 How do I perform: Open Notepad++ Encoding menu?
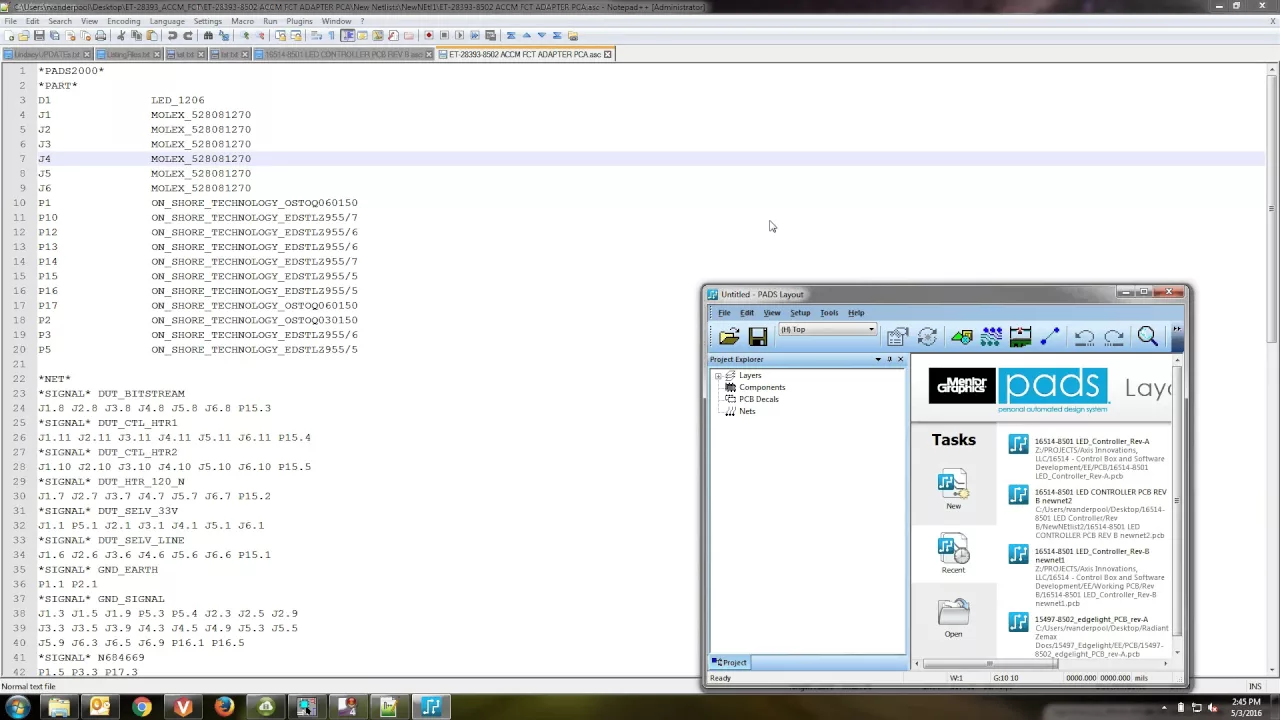124,21
